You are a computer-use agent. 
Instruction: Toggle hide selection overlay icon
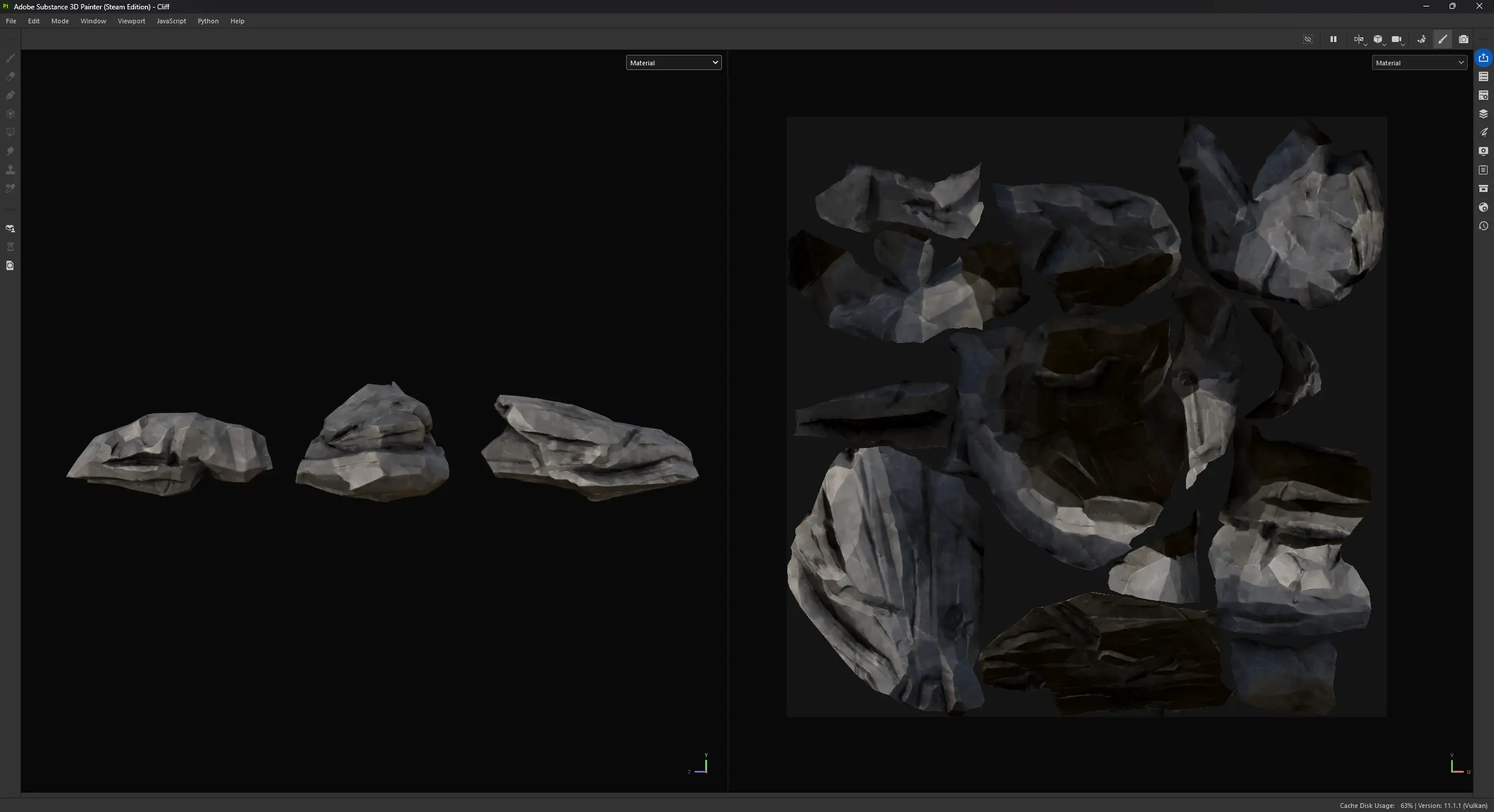(x=1307, y=39)
